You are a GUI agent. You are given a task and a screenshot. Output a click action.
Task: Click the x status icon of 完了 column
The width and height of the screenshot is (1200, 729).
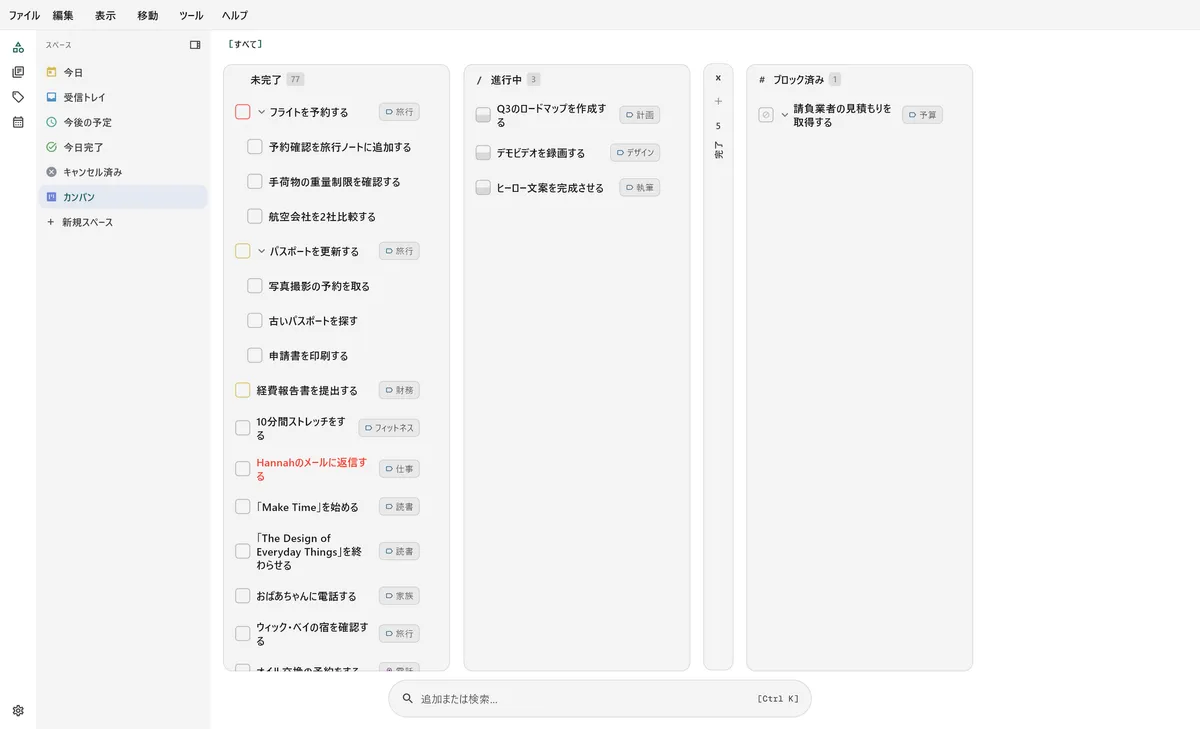[718, 78]
